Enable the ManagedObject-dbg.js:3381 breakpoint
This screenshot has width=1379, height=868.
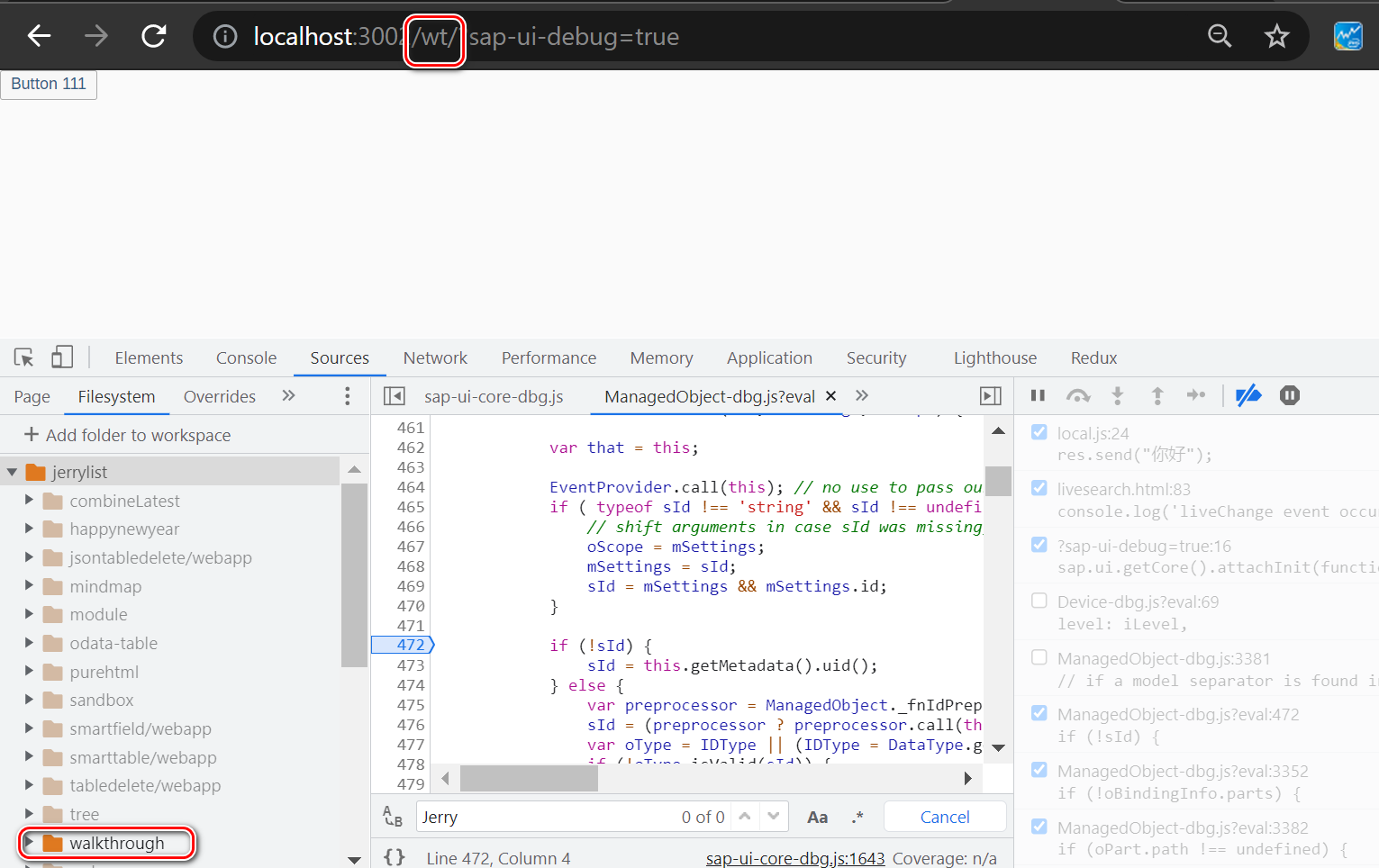(x=1039, y=657)
